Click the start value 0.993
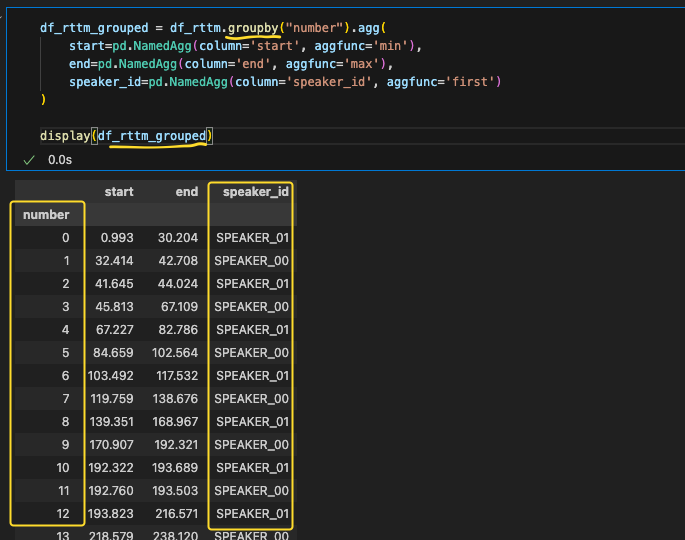 [117, 238]
